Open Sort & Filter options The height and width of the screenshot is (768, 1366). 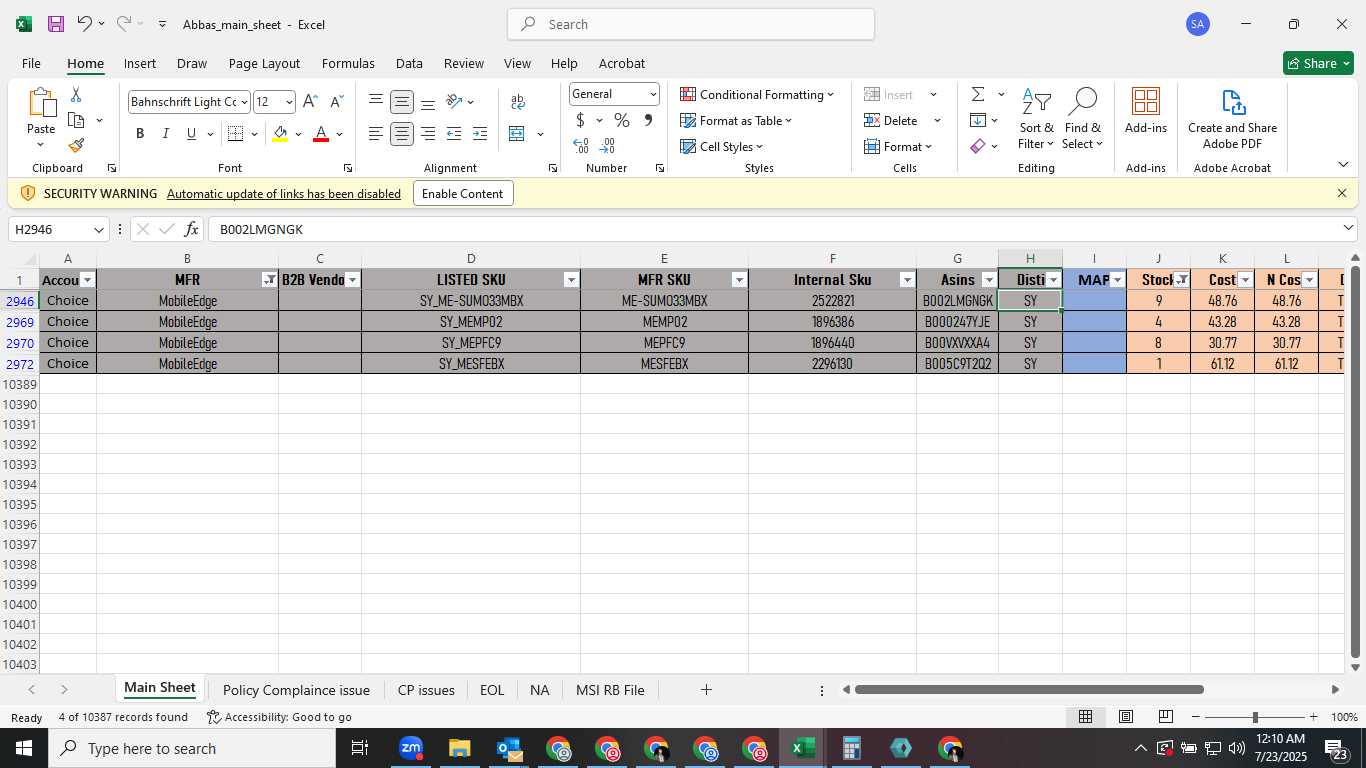(1036, 119)
